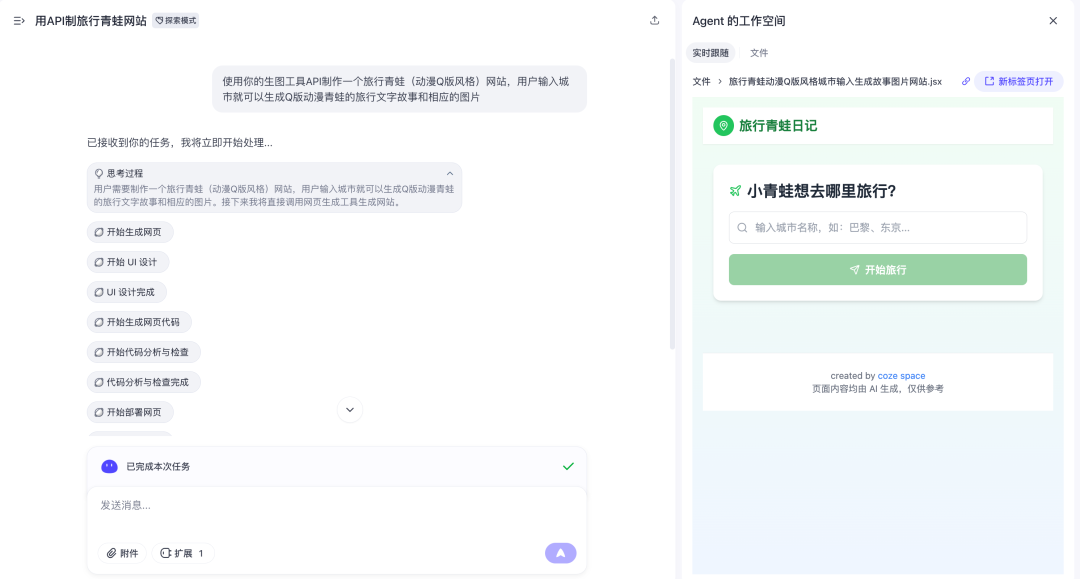Viewport: 1080px width, 579px height.
Task: Open the 开始生成网页代码 step
Action: (x=139, y=322)
